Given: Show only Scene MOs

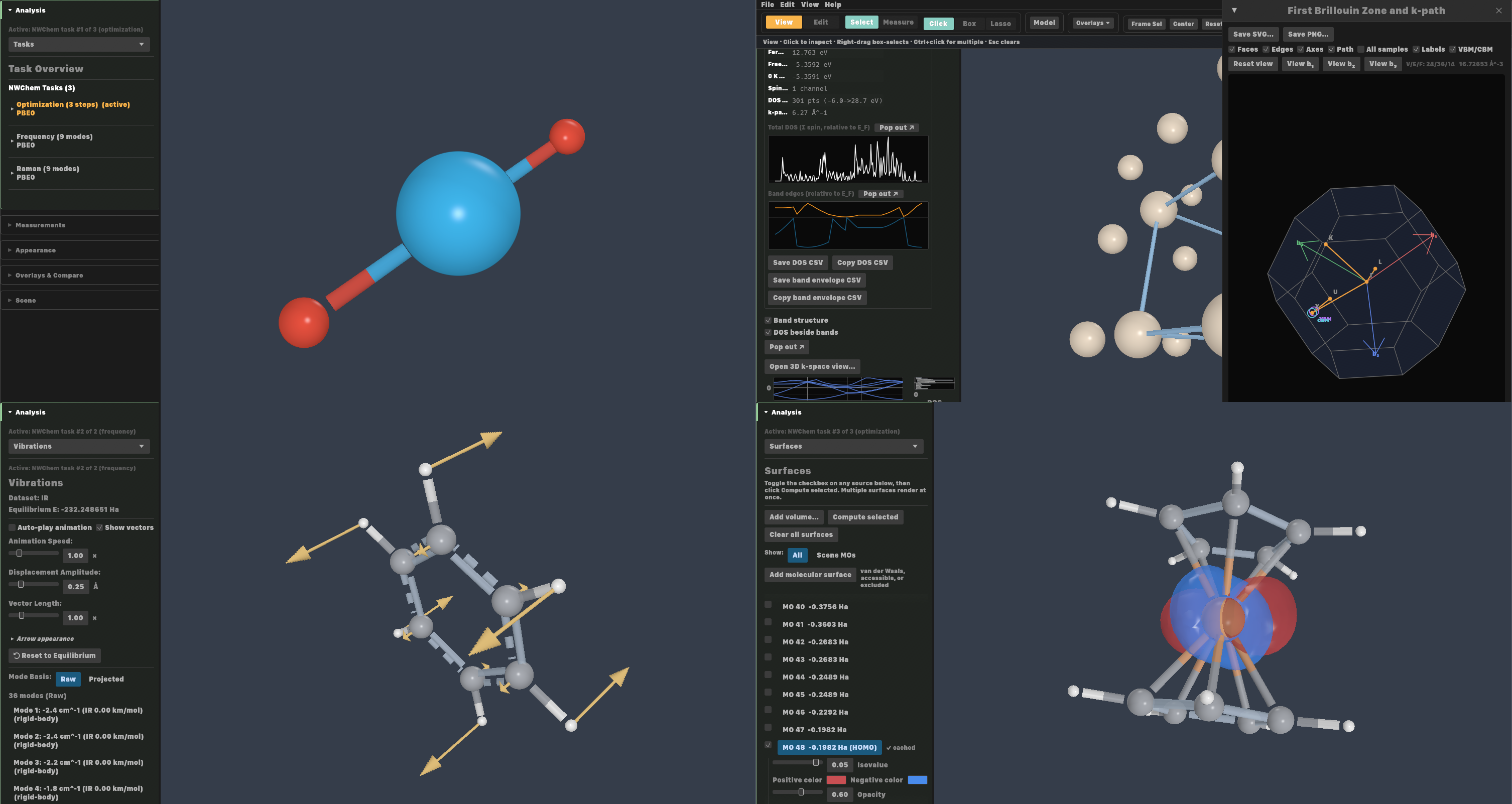Looking at the screenshot, I should pos(836,555).
